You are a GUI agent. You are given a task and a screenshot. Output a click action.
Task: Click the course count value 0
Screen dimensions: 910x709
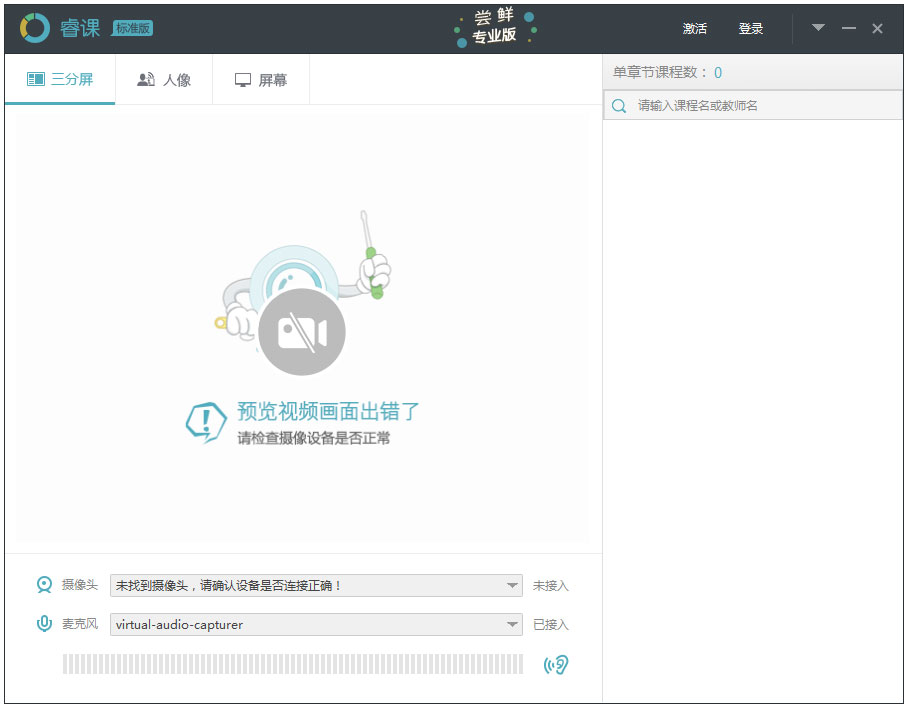(718, 73)
